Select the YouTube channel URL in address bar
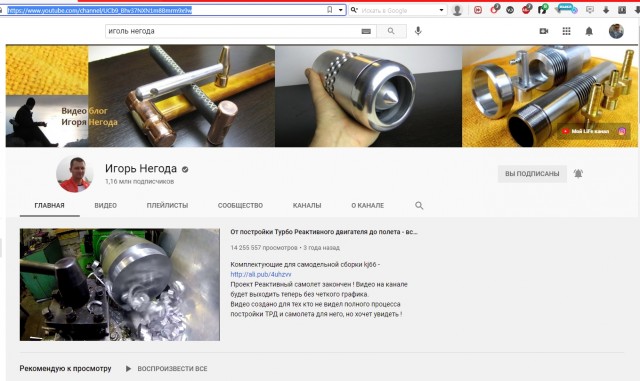Image resolution: width=640 pixels, height=381 pixels. click(100, 10)
